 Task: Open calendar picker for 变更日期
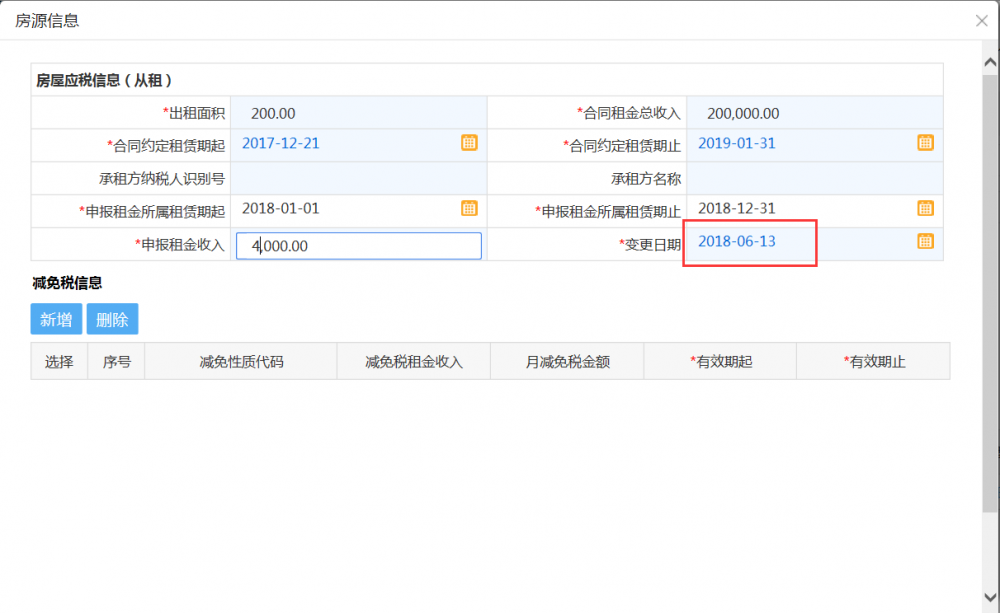(x=925, y=241)
